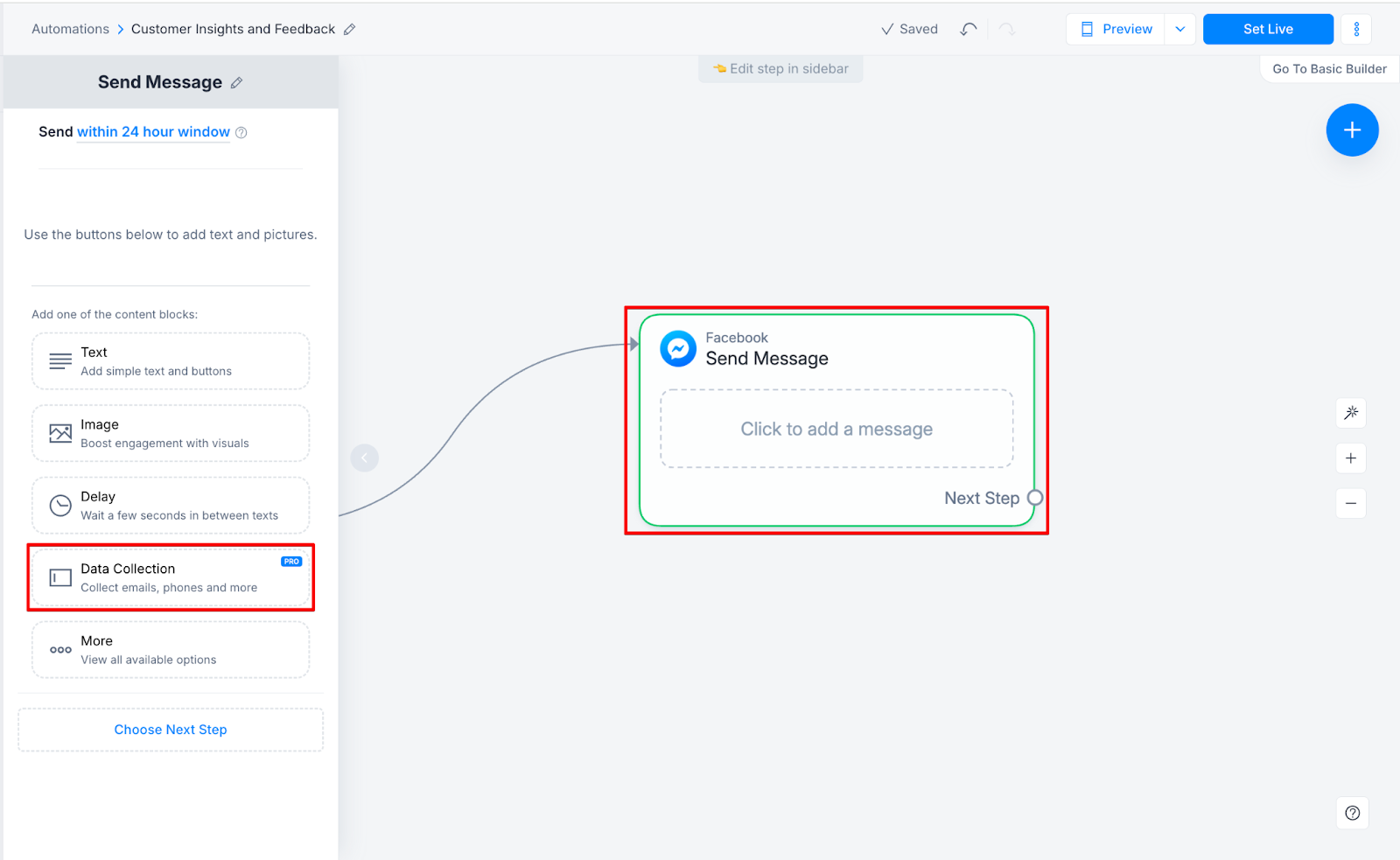Zoom in on the canvas

pos(1351,458)
